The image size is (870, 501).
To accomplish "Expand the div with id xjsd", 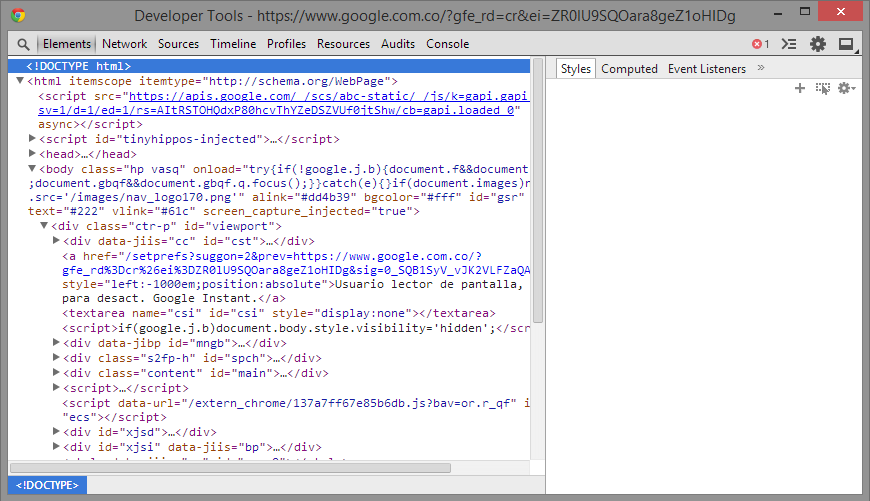I will tap(56, 431).
